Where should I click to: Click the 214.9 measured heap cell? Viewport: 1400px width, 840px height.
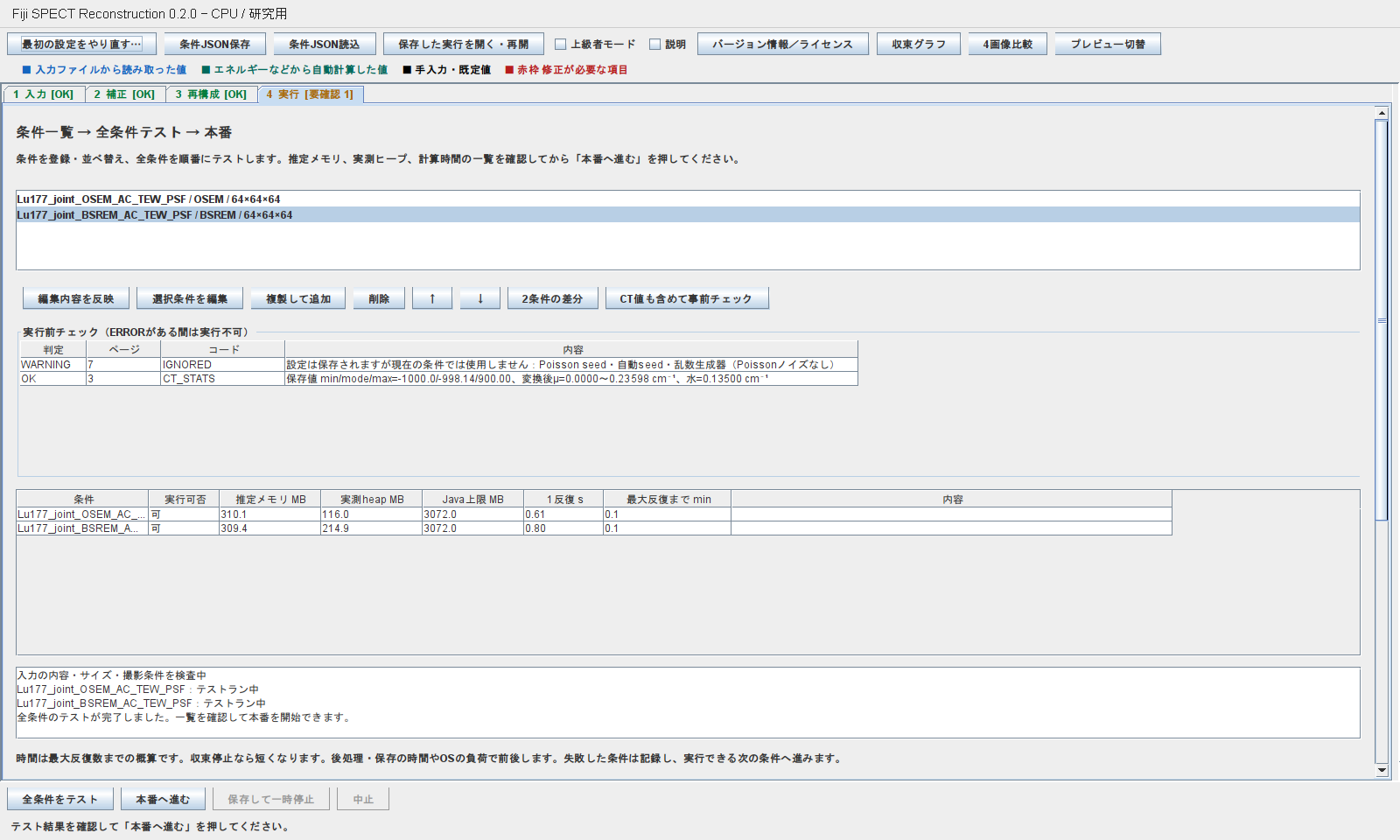click(372, 528)
